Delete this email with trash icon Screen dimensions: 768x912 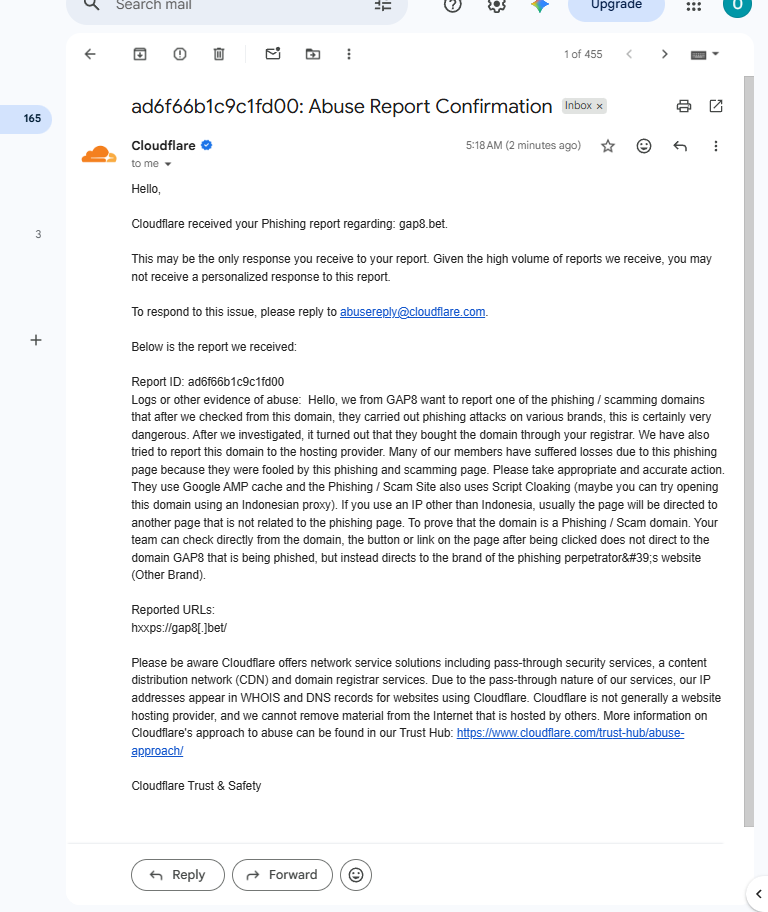(x=219, y=54)
